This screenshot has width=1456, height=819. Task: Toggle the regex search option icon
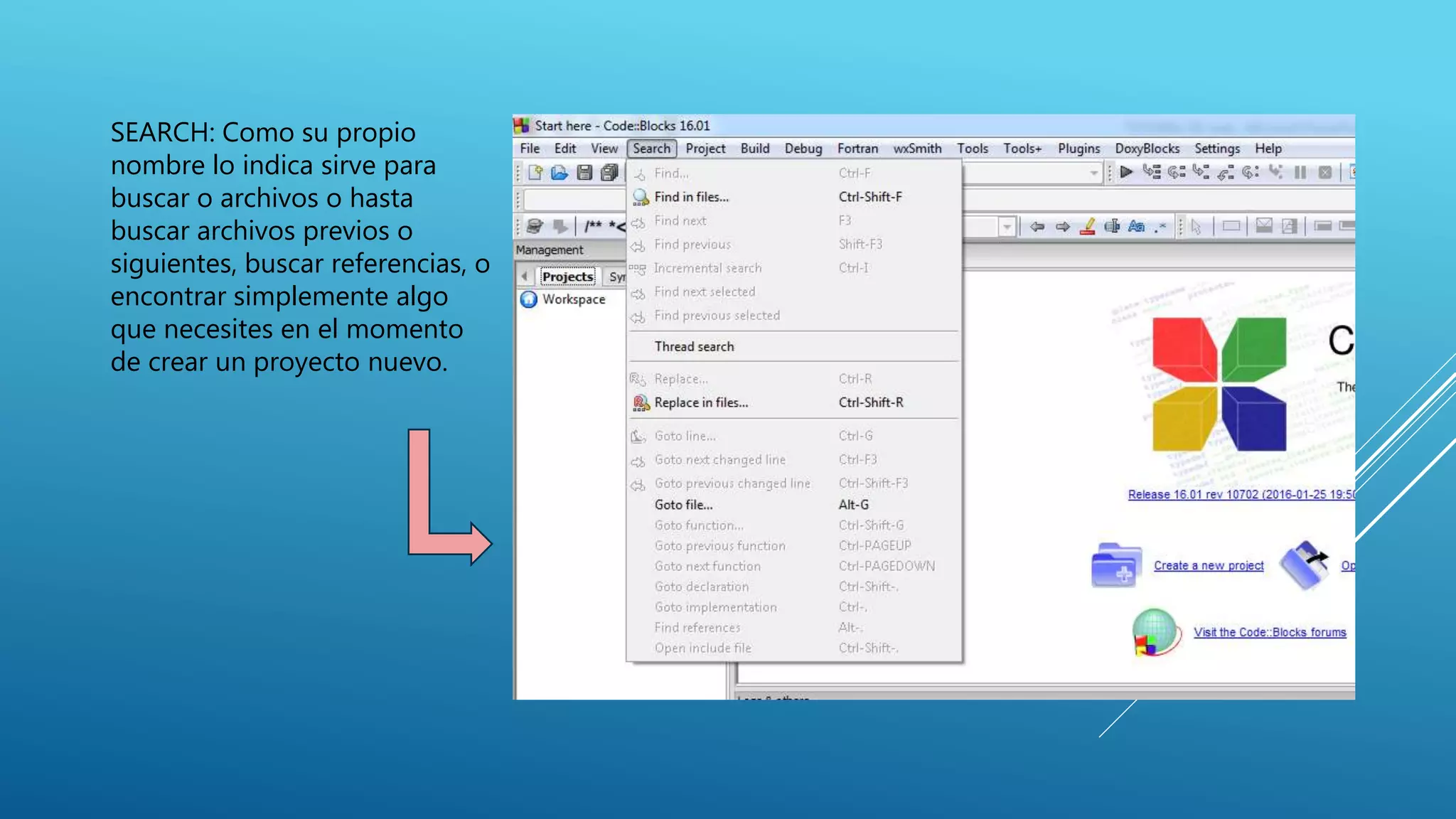[1160, 227]
